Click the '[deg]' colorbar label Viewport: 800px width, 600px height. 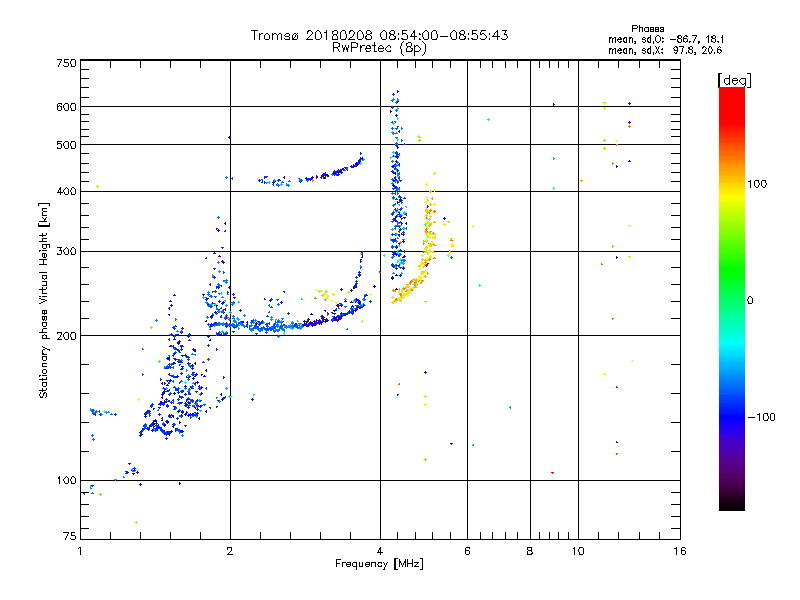tap(734, 81)
